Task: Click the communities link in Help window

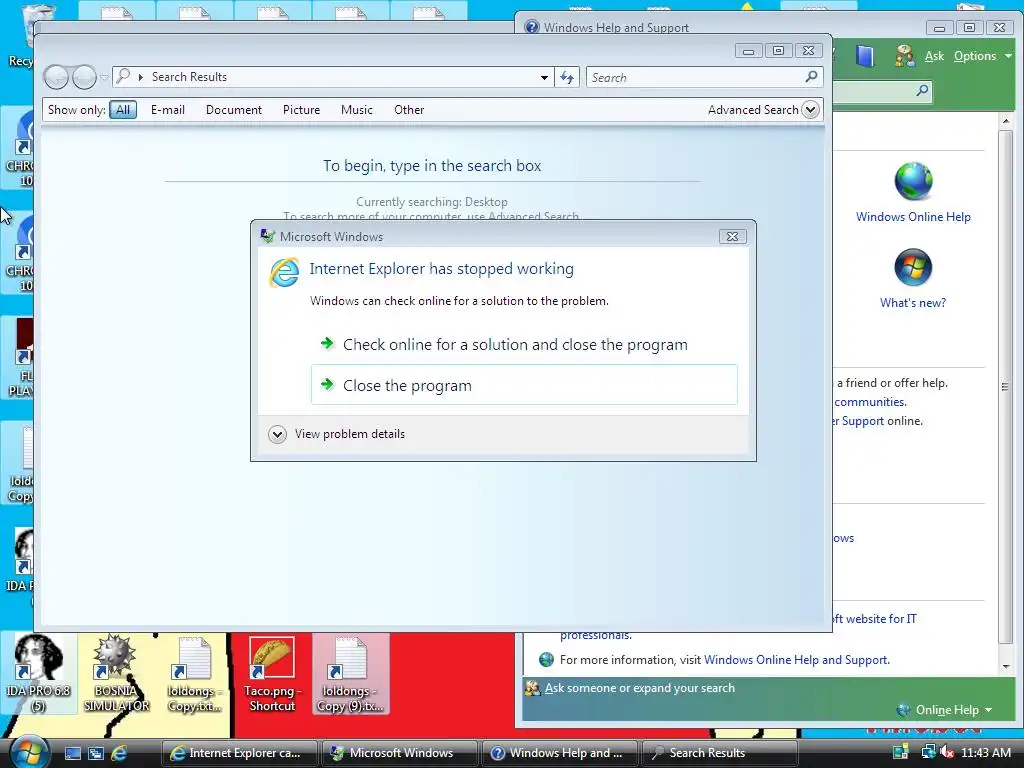Action: [870, 402]
